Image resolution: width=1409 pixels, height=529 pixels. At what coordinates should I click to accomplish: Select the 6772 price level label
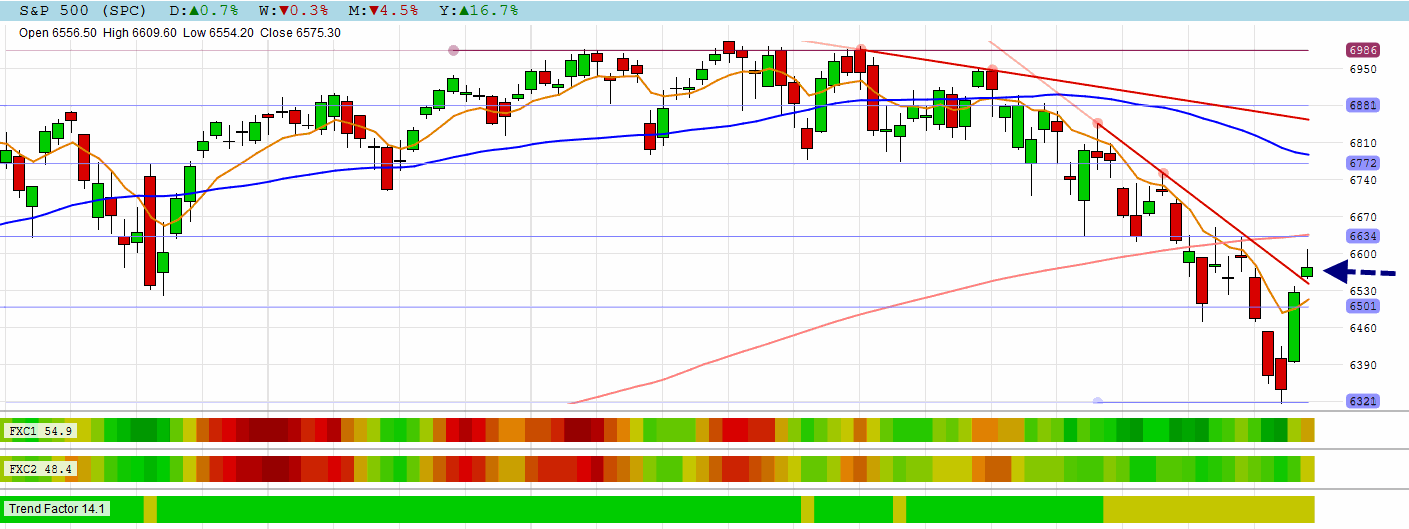pyautogui.click(x=1363, y=163)
